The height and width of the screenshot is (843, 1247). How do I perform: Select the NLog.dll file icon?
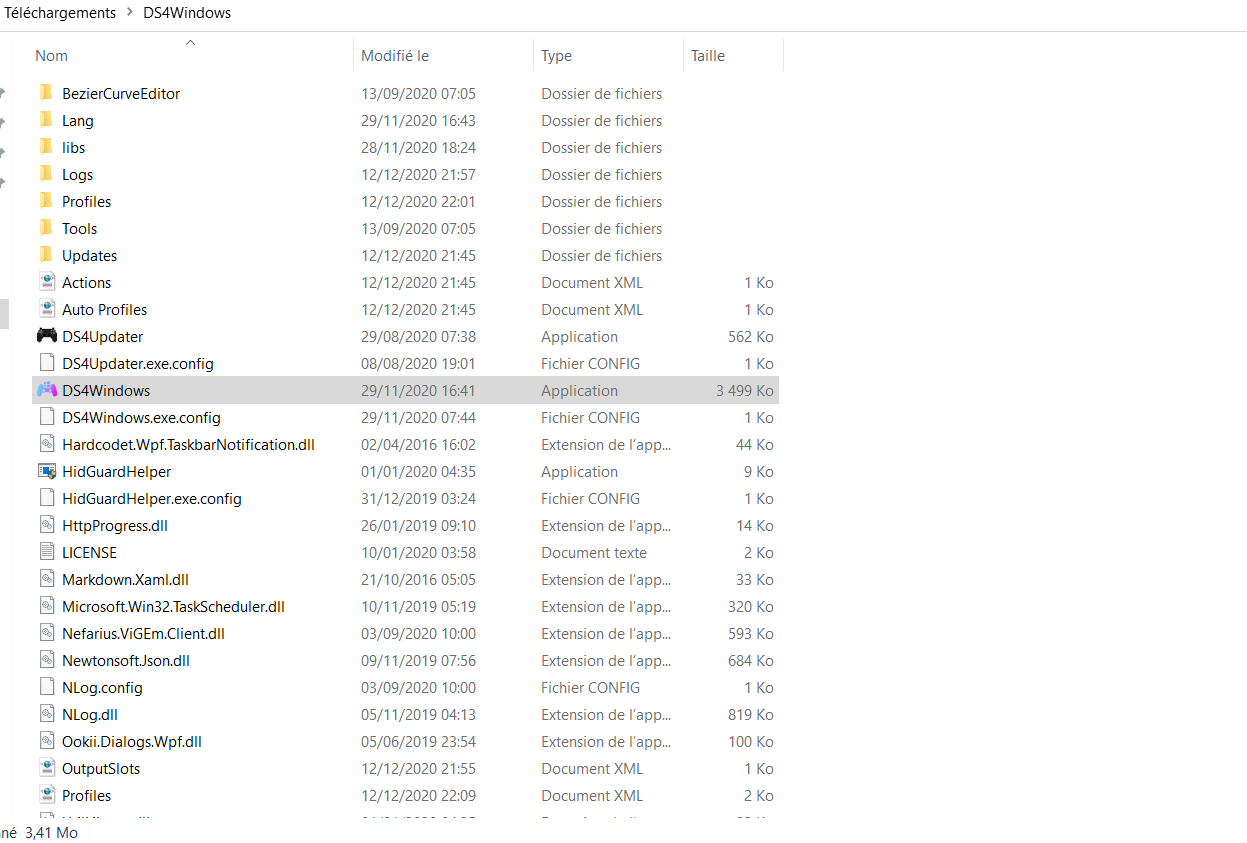pos(47,714)
